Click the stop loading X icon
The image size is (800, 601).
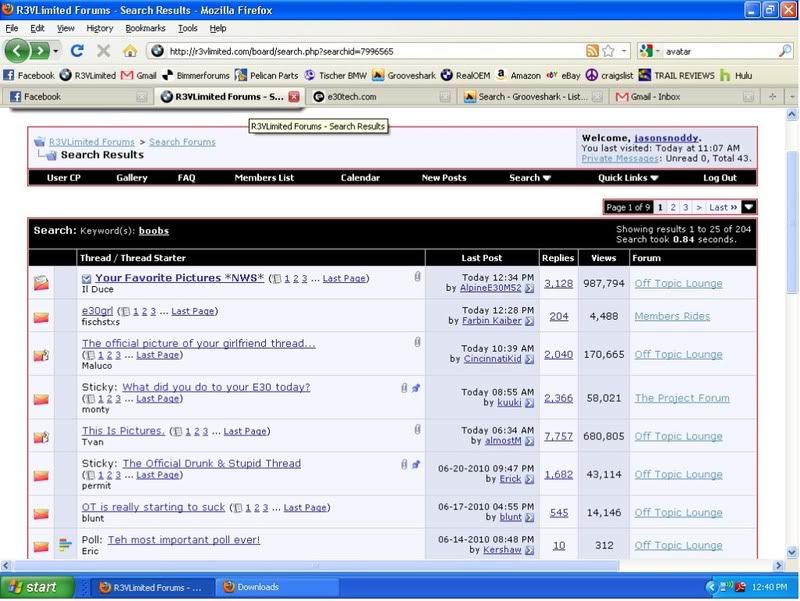104,51
